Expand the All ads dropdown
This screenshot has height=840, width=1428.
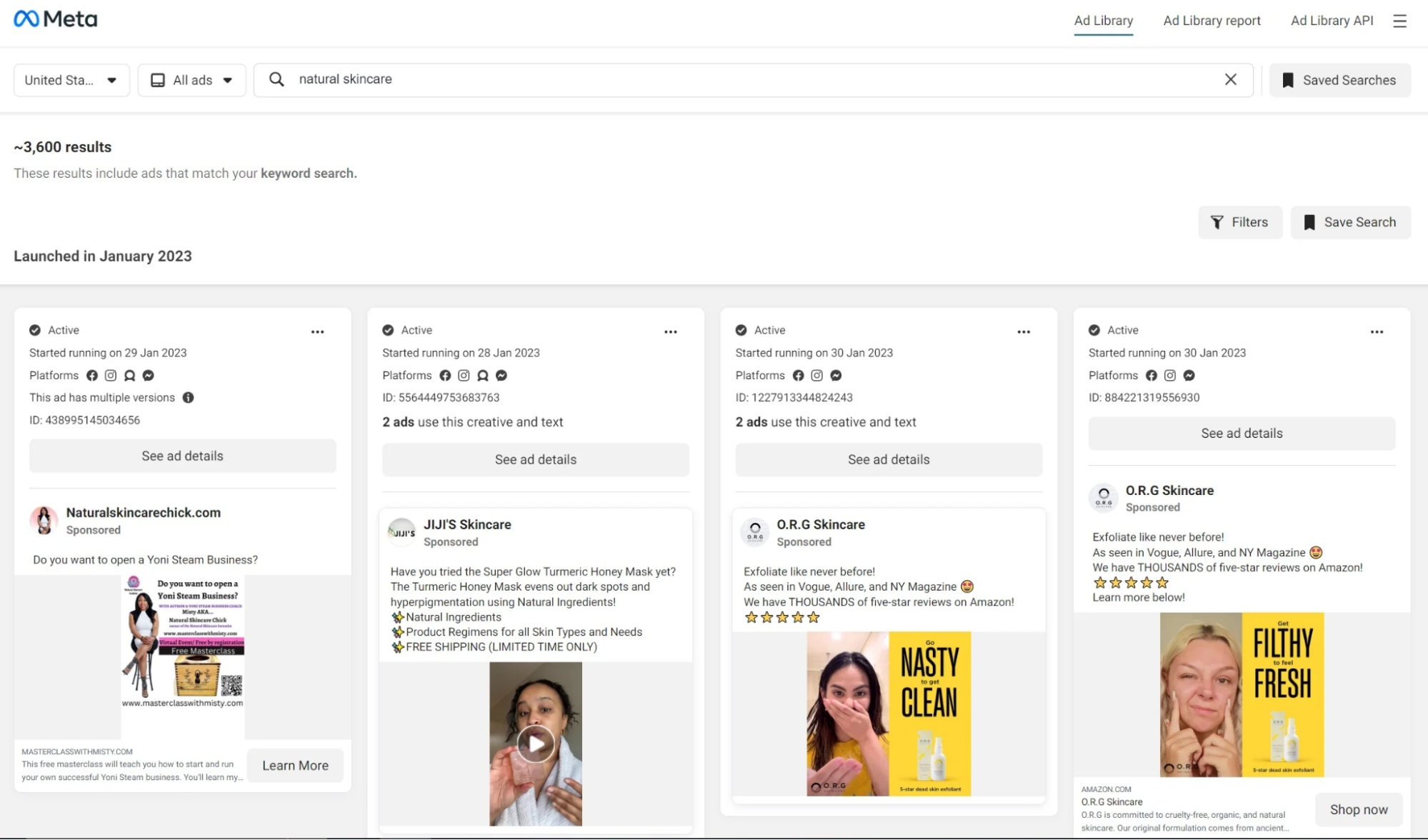click(191, 80)
